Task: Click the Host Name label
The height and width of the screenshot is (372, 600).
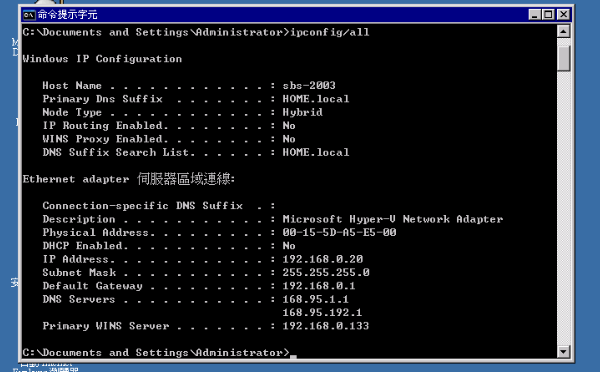Action: 72,85
